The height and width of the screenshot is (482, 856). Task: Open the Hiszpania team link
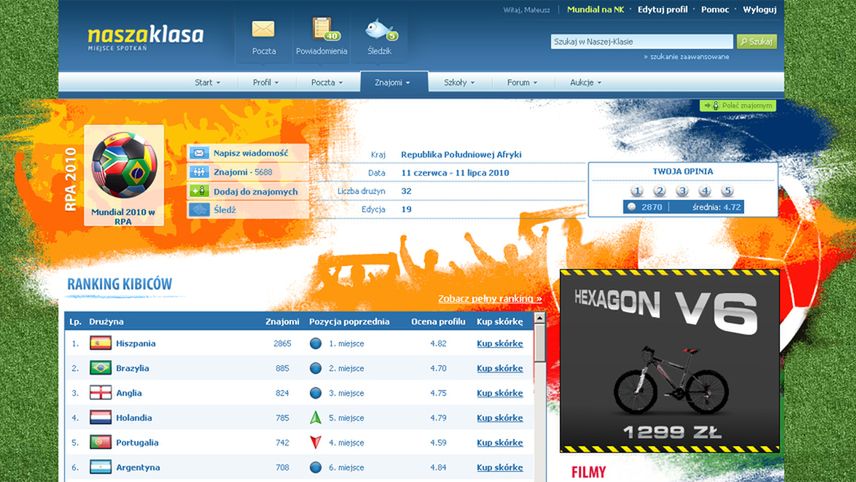pyautogui.click(x=135, y=343)
